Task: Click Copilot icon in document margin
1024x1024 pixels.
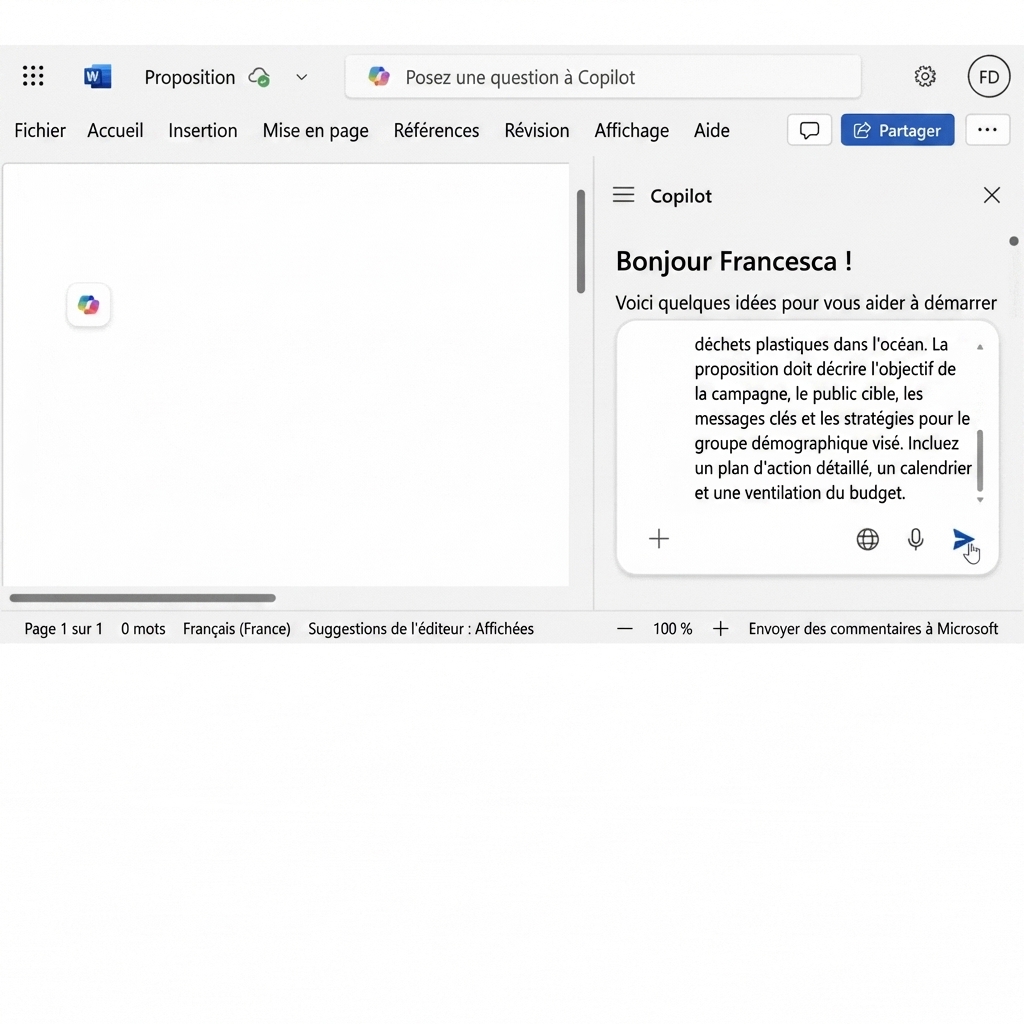Action: pyautogui.click(x=88, y=304)
